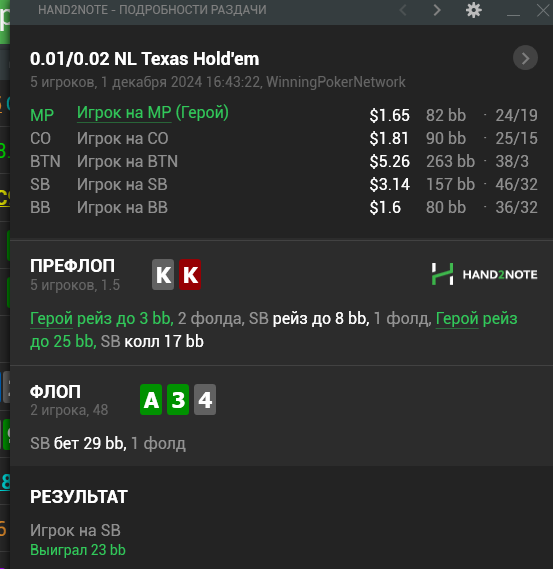This screenshot has width=553, height=569.
Task: Click the green Ace flop card
Action: (151, 400)
